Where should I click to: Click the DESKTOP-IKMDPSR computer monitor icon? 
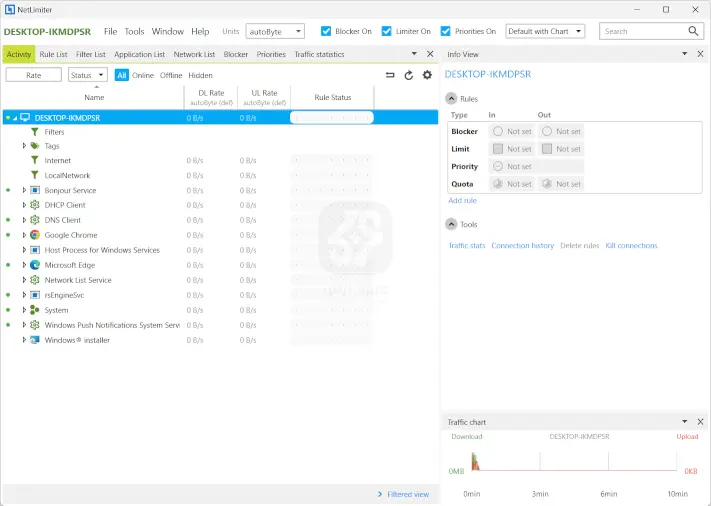[25, 118]
